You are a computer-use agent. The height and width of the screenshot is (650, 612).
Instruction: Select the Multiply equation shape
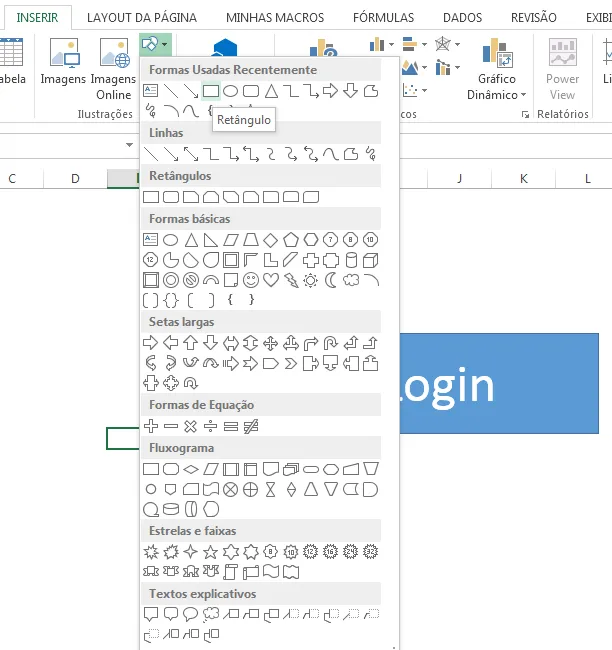pos(190,426)
